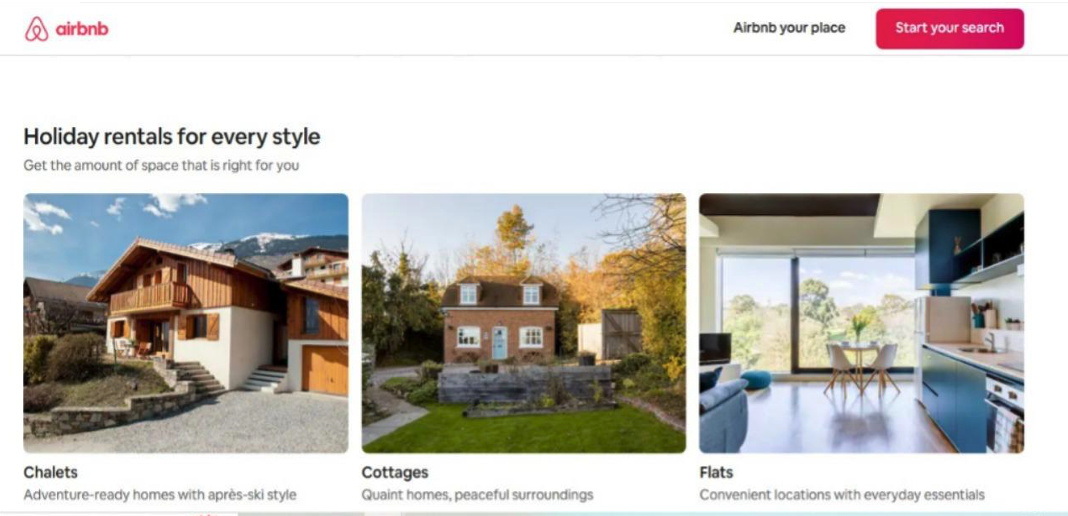Click the blue front door in Cottages photo
Screen dimensions: 1068x516
(499, 342)
